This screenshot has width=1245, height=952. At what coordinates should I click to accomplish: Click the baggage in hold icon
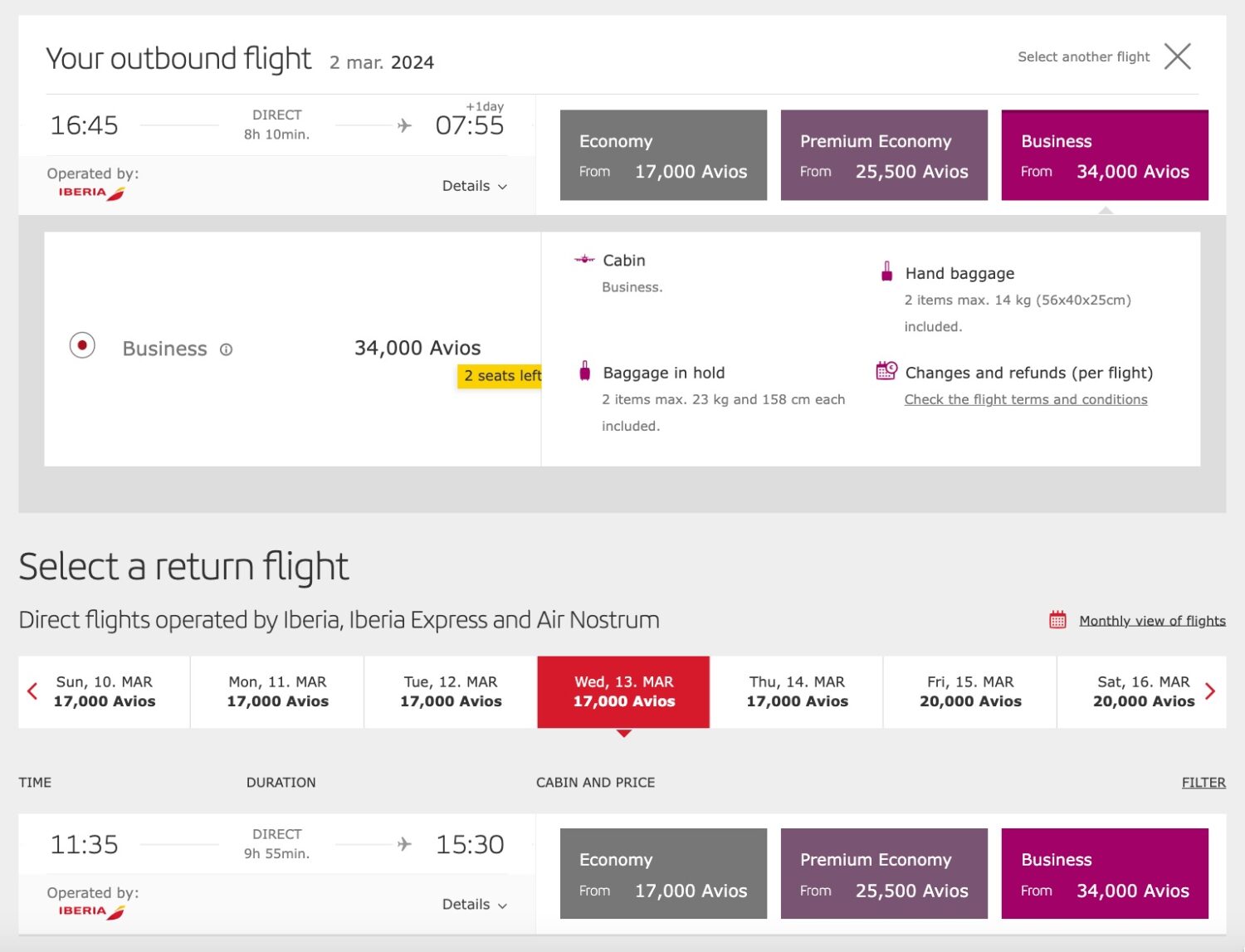click(586, 372)
